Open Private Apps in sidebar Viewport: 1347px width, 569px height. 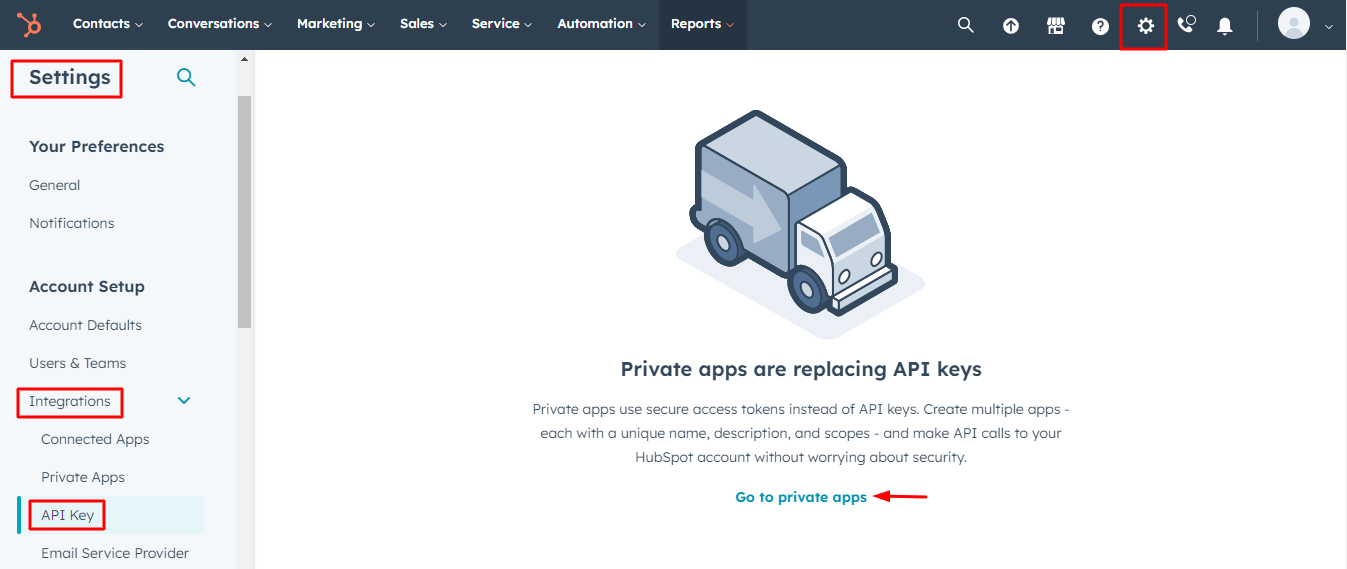click(83, 477)
